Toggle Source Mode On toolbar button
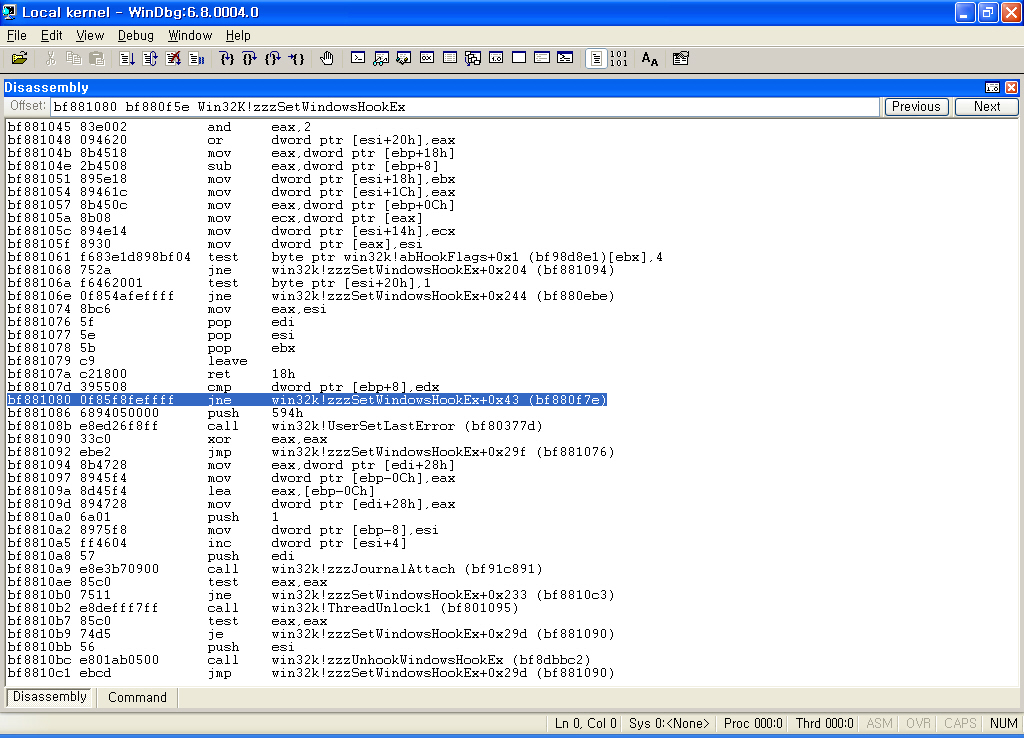This screenshot has width=1024, height=738. 596,59
